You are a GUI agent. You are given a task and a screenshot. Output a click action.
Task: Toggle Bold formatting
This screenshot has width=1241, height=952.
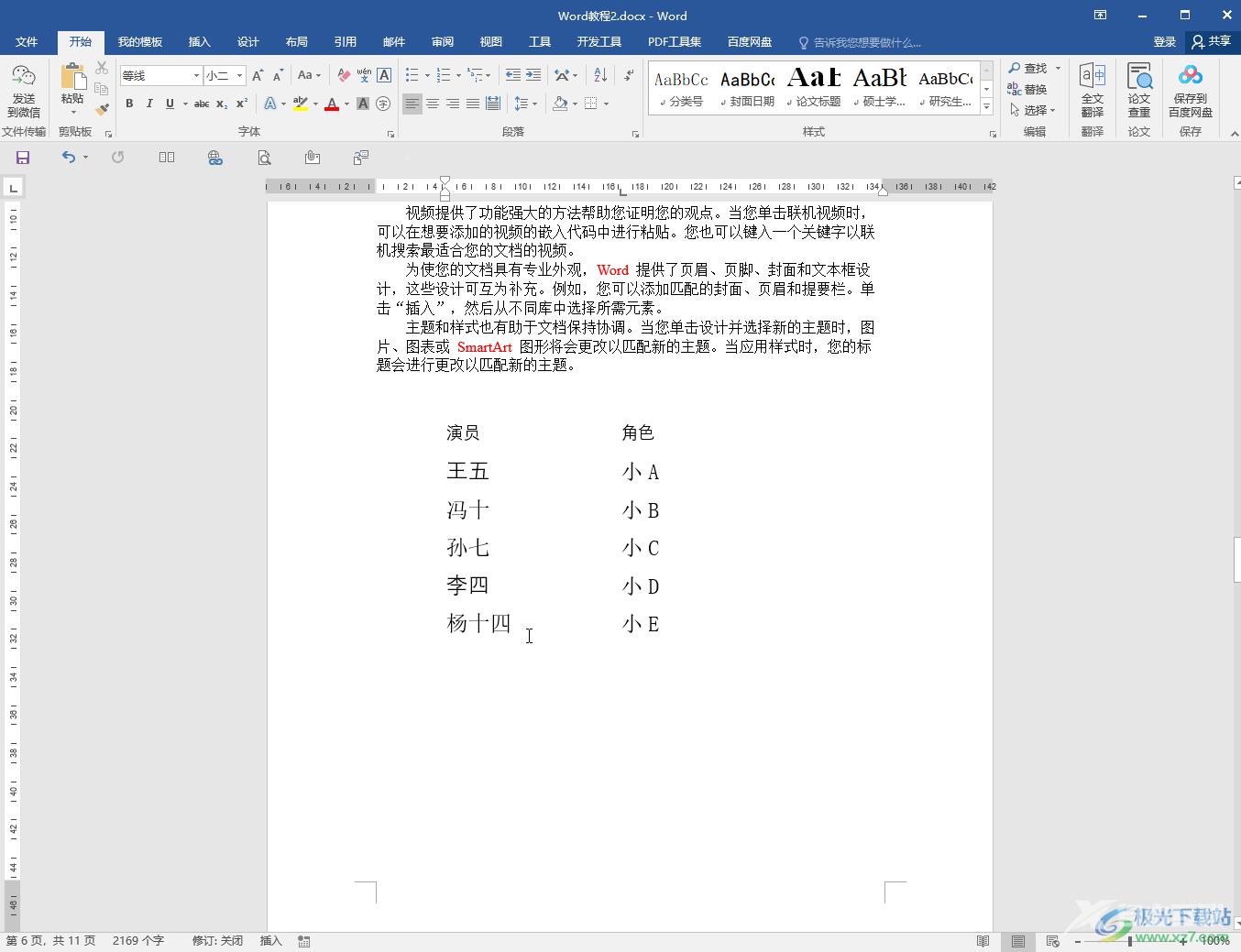click(x=129, y=104)
